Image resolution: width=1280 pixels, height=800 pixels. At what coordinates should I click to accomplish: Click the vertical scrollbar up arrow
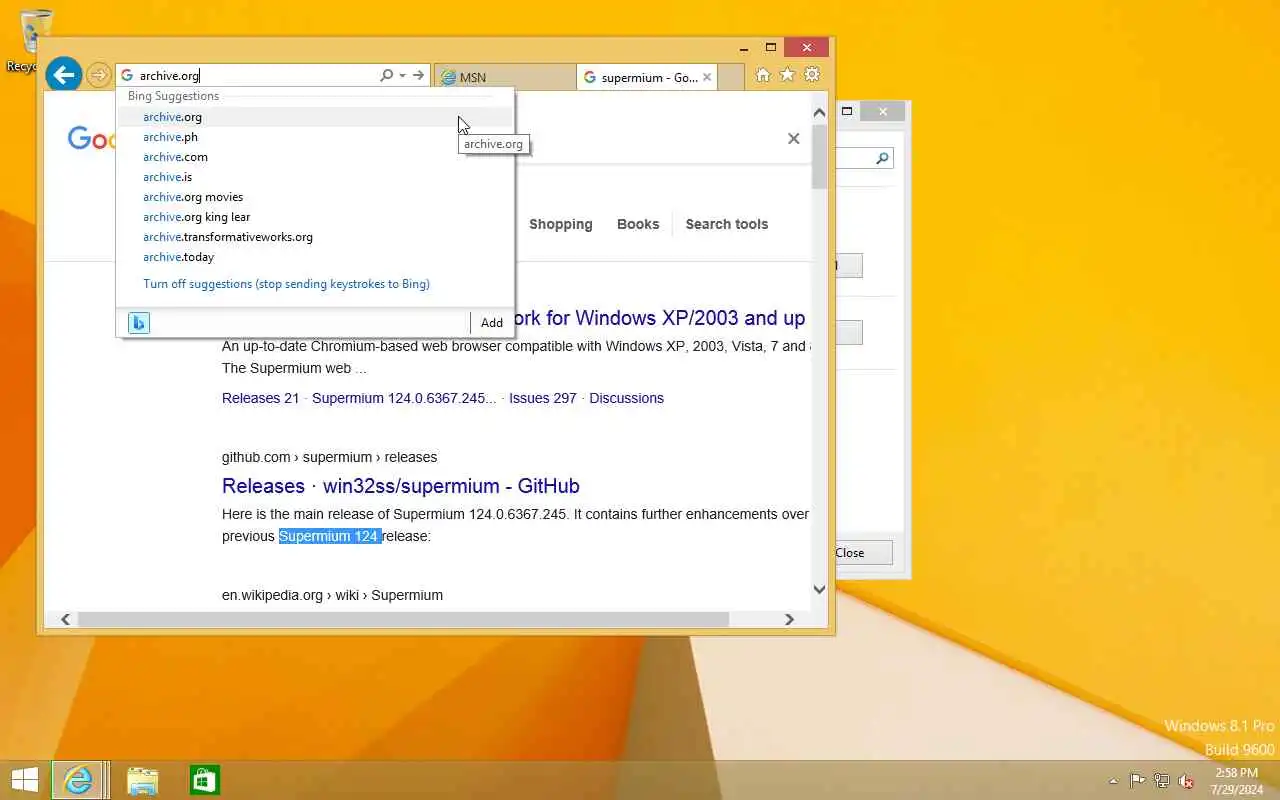click(820, 112)
